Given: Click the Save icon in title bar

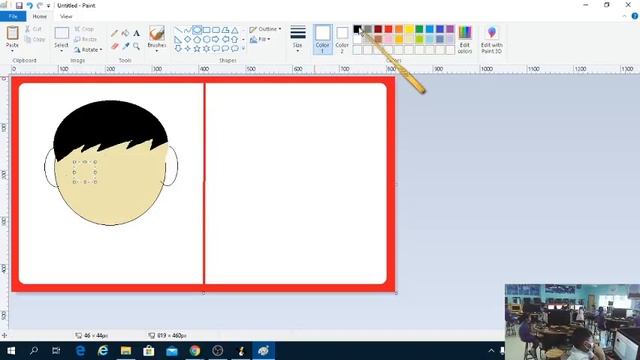Looking at the screenshot, I should point(19,6).
